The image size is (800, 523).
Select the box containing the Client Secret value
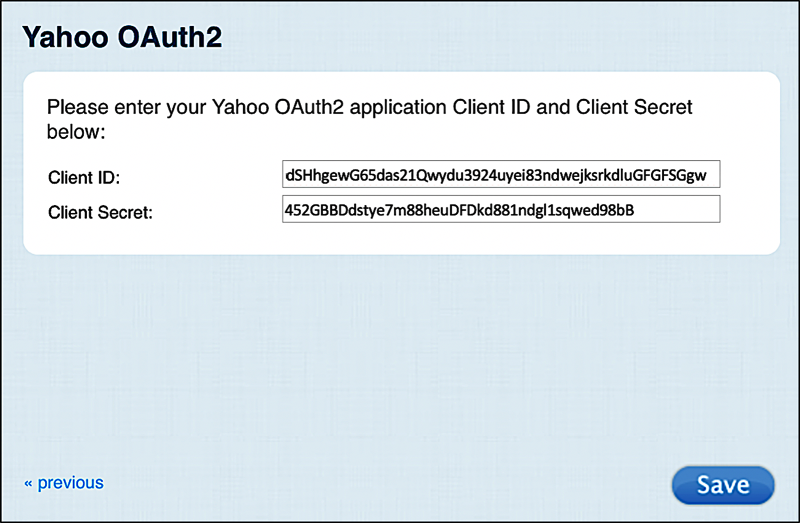[x=501, y=210]
